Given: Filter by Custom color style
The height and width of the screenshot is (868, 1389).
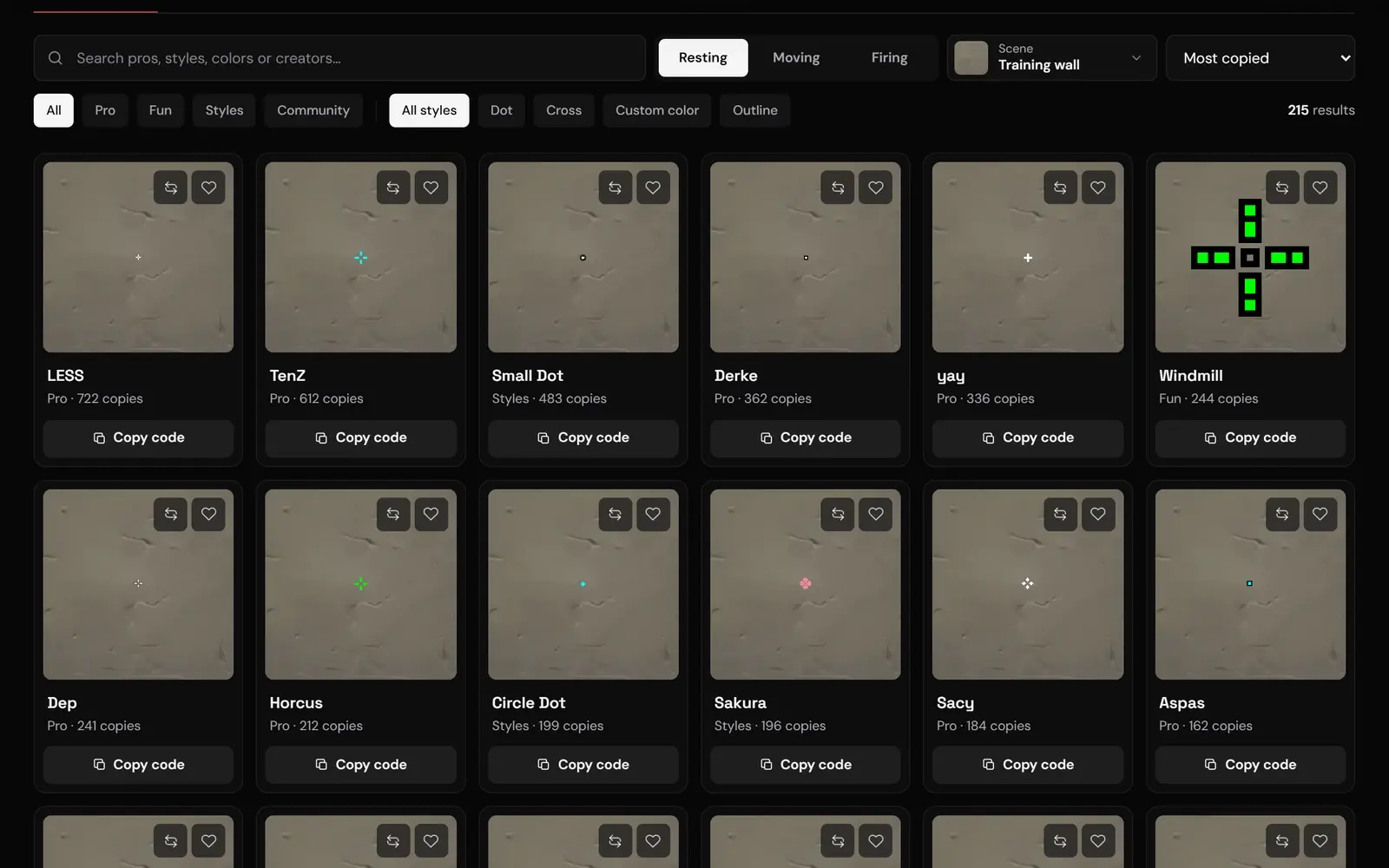Looking at the screenshot, I should point(657,110).
